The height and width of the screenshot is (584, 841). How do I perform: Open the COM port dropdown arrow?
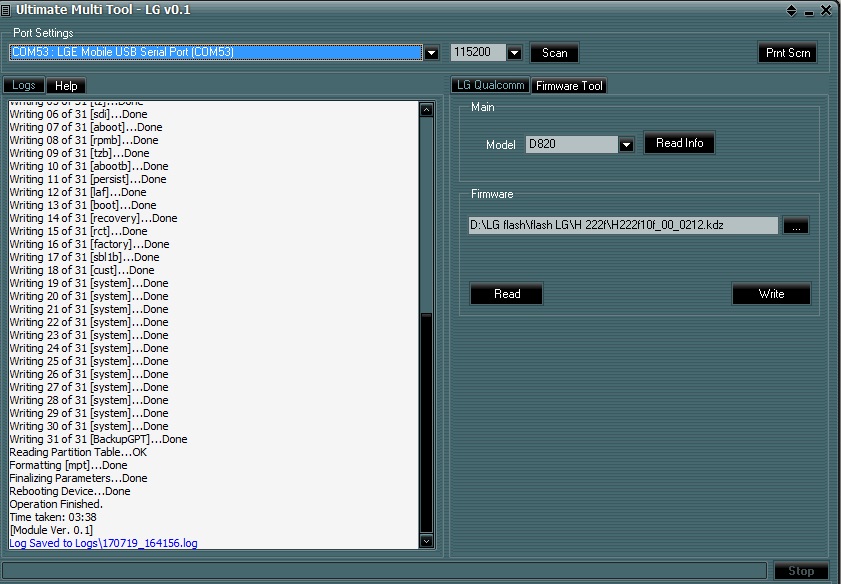(x=431, y=53)
